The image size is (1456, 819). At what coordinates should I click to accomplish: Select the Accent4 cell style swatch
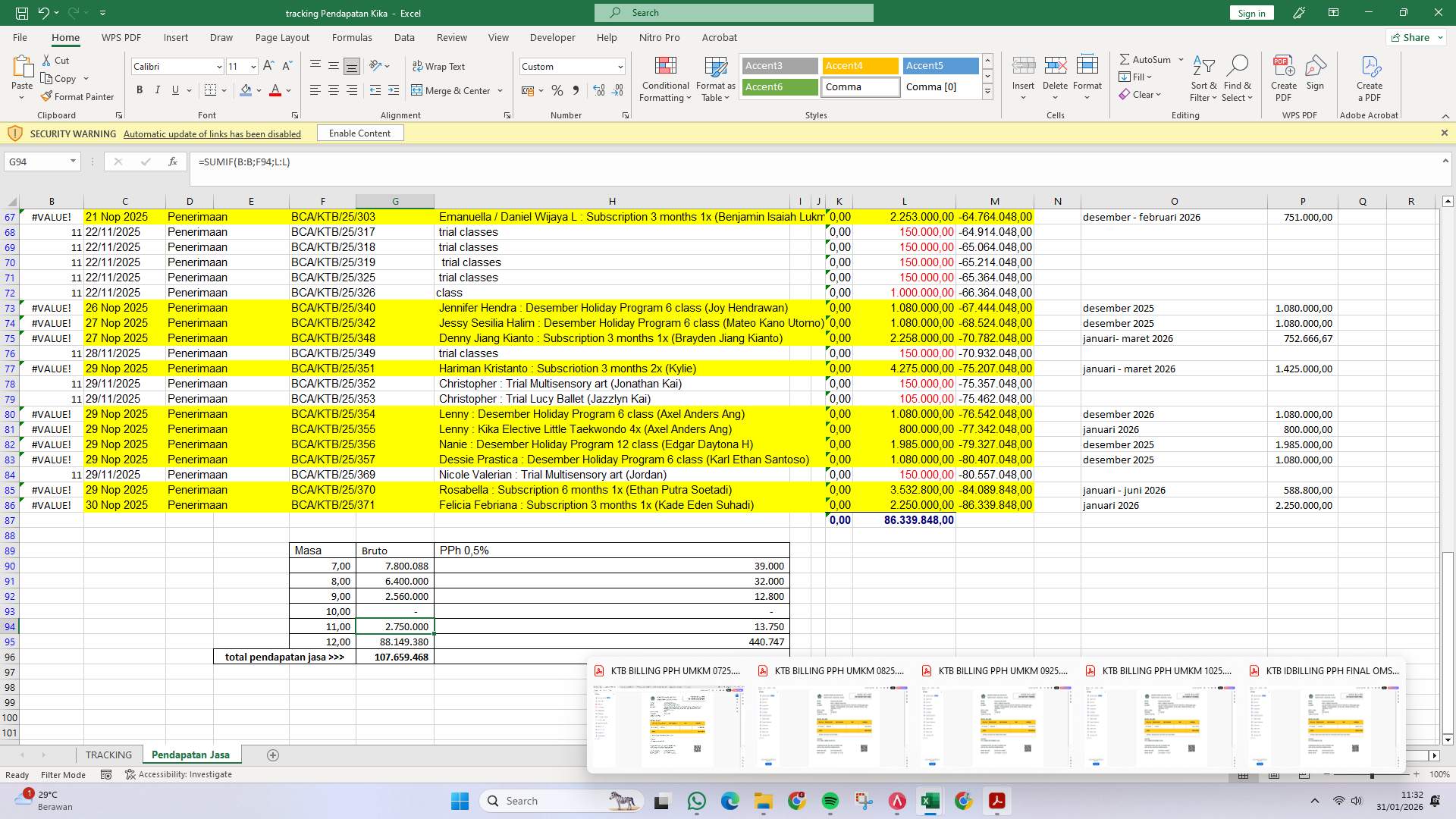pyautogui.click(x=859, y=66)
